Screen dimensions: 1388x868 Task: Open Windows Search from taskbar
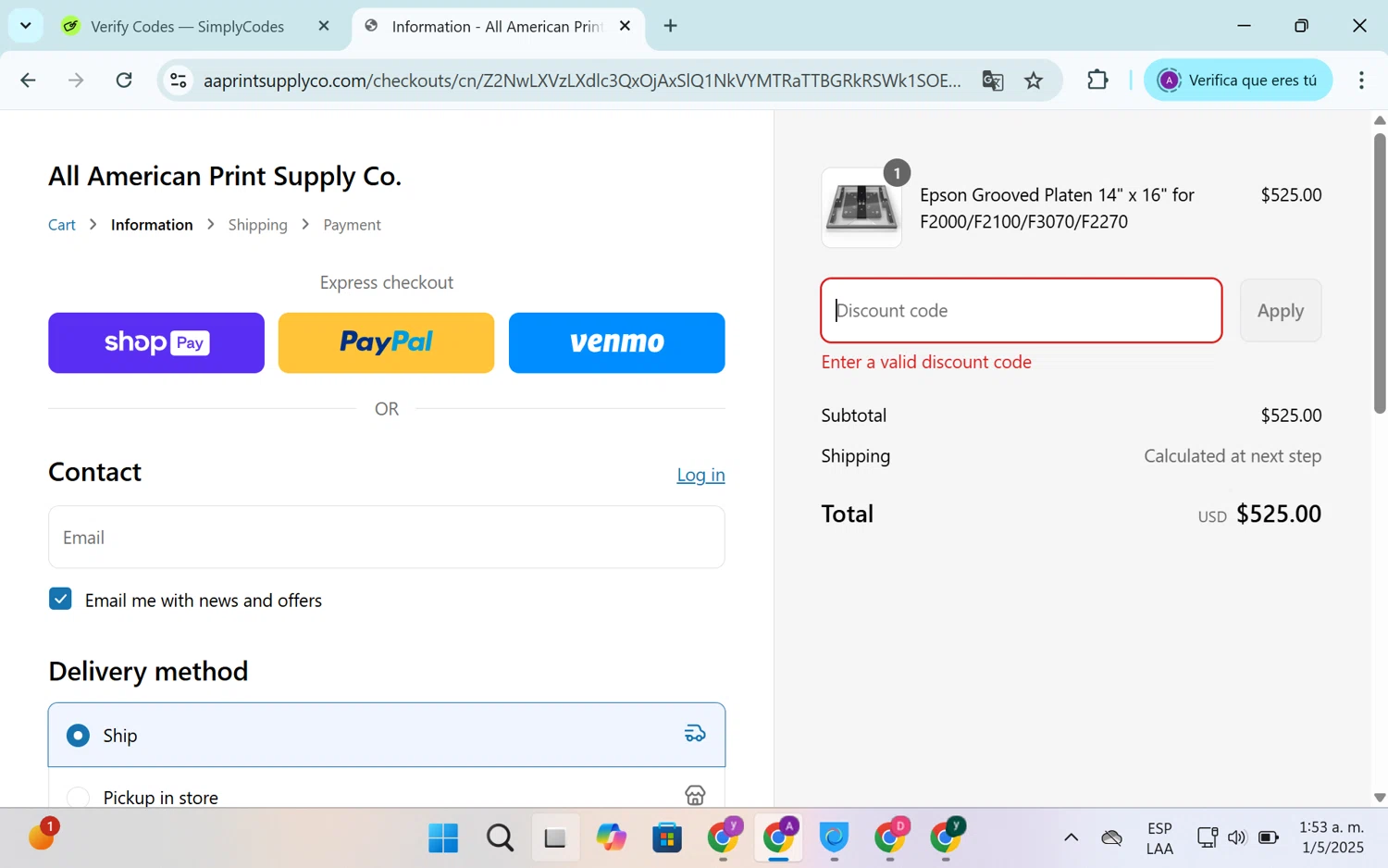(x=500, y=838)
